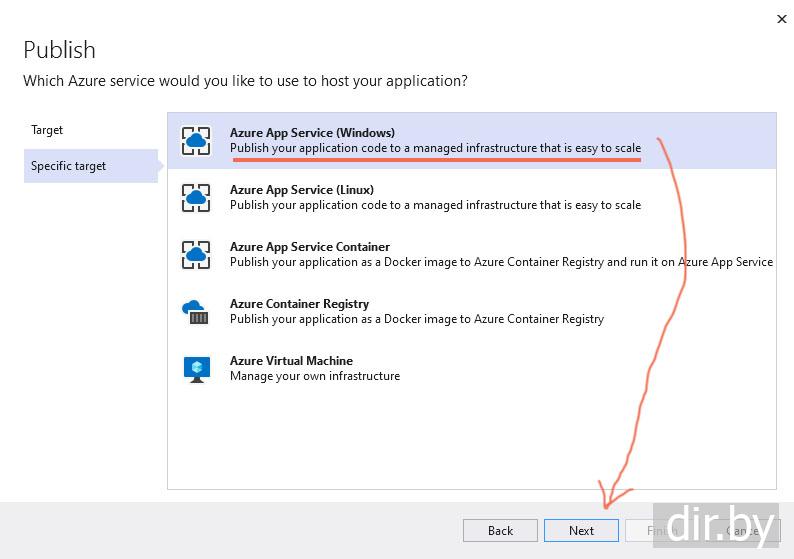The width and height of the screenshot is (794, 559).
Task: Select Azure App Service (Windows) title
Action: click(312, 133)
